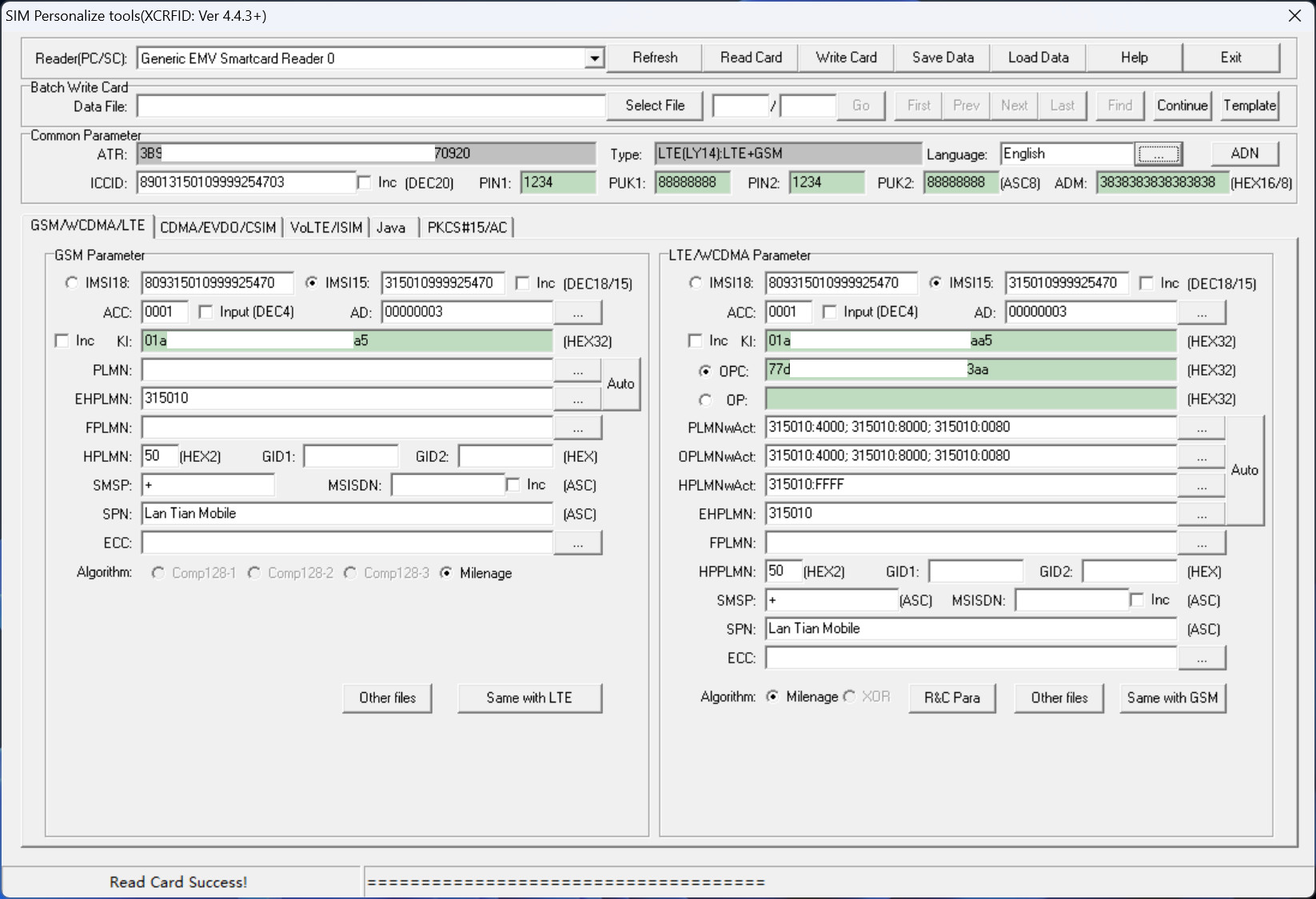
Task: Open browse button next to LTE PLMNwAct field
Action: pos(1201,428)
